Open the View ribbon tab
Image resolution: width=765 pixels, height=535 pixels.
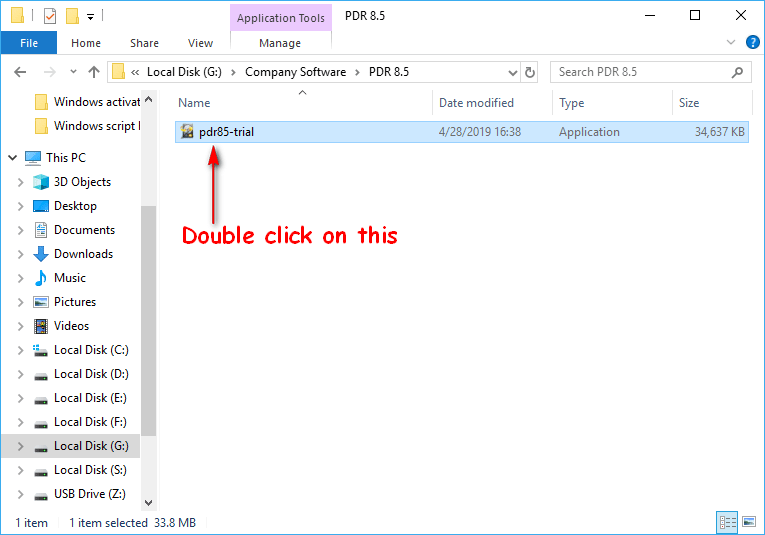pyautogui.click(x=201, y=43)
